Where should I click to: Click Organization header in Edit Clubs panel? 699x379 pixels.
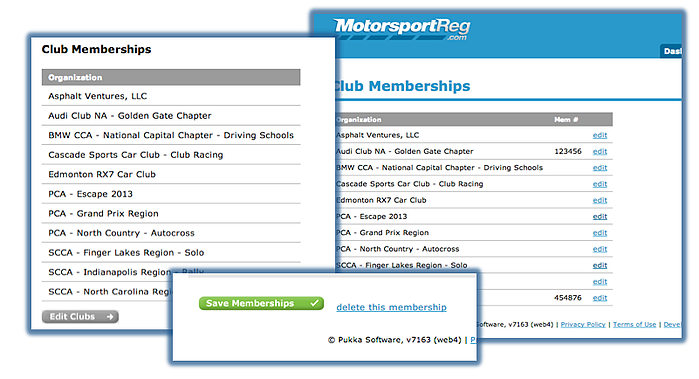coord(75,77)
